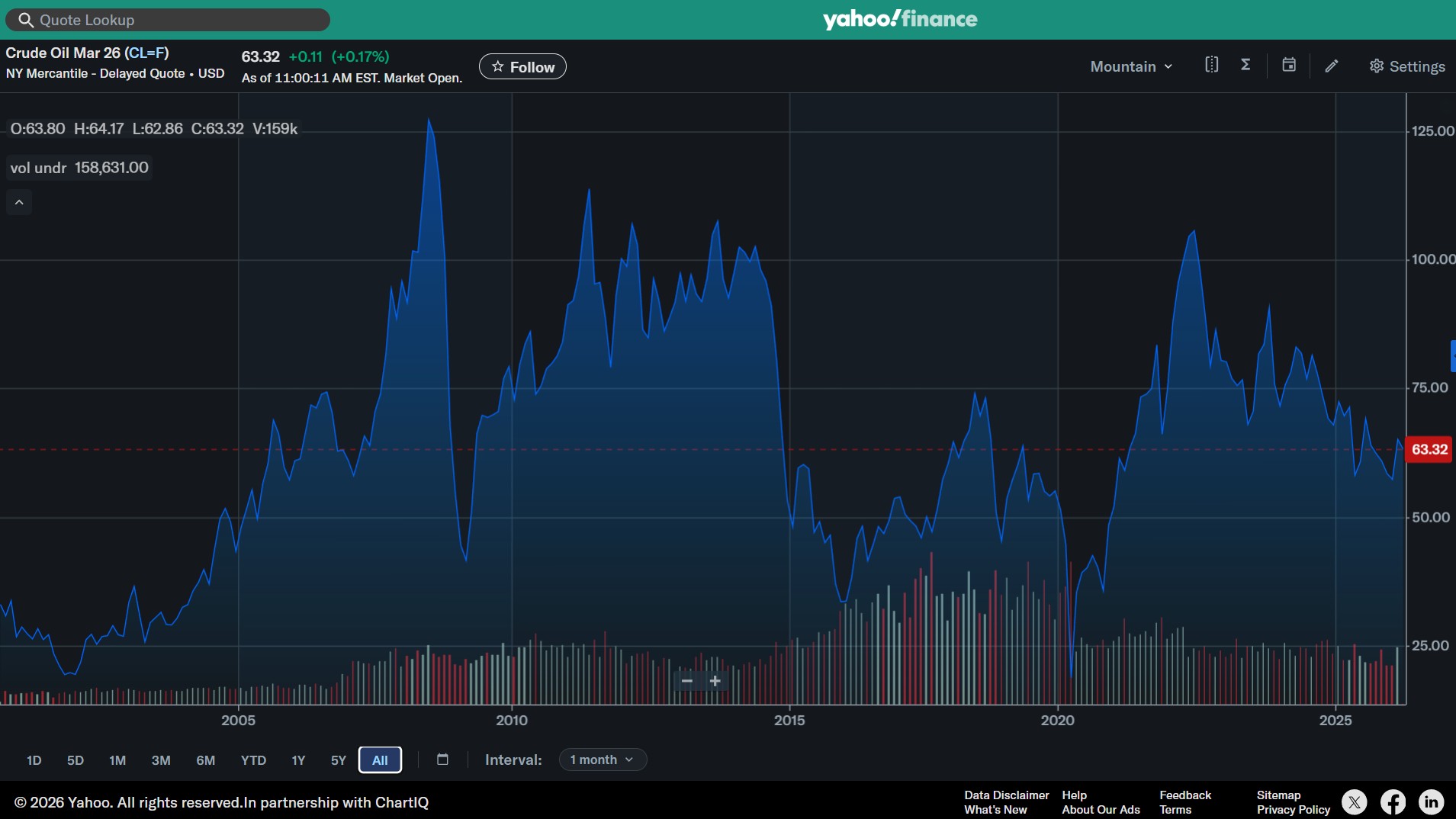
Task: Open the Help link
Action: coord(1074,795)
